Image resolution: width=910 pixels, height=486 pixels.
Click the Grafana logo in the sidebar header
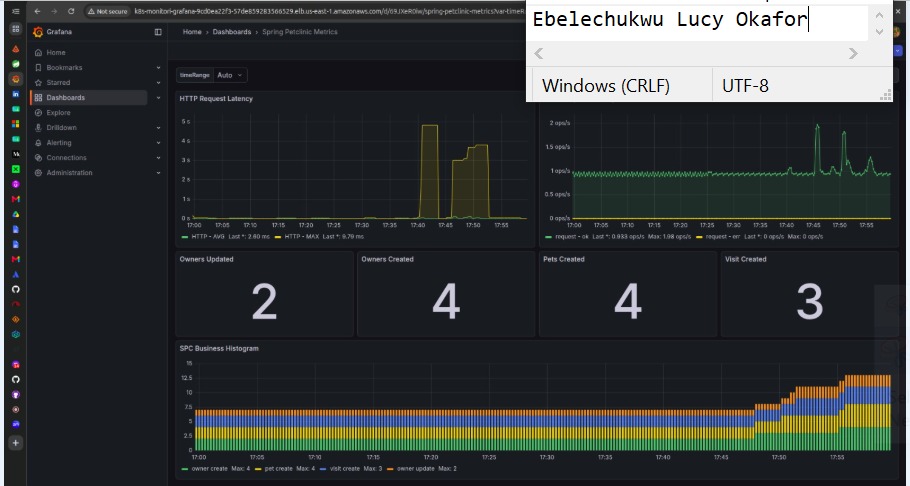click(38, 32)
